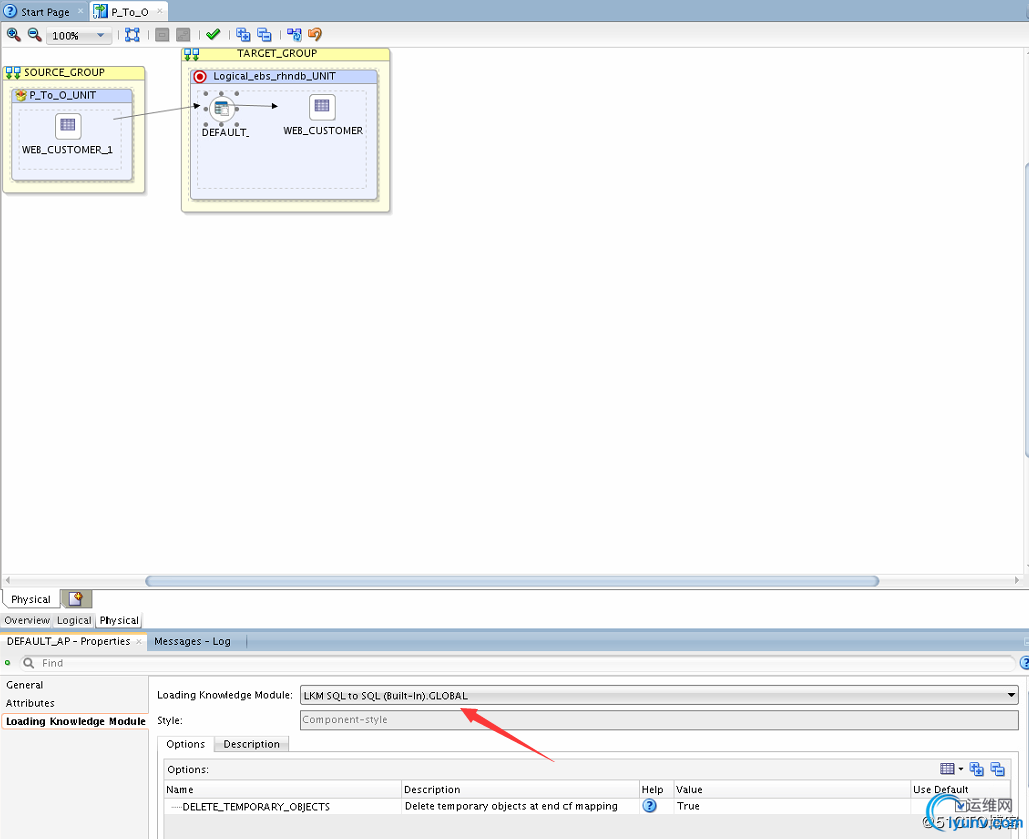Screen dimensions: 1029x839
Task: Select the General properties section
Action: (x=24, y=685)
